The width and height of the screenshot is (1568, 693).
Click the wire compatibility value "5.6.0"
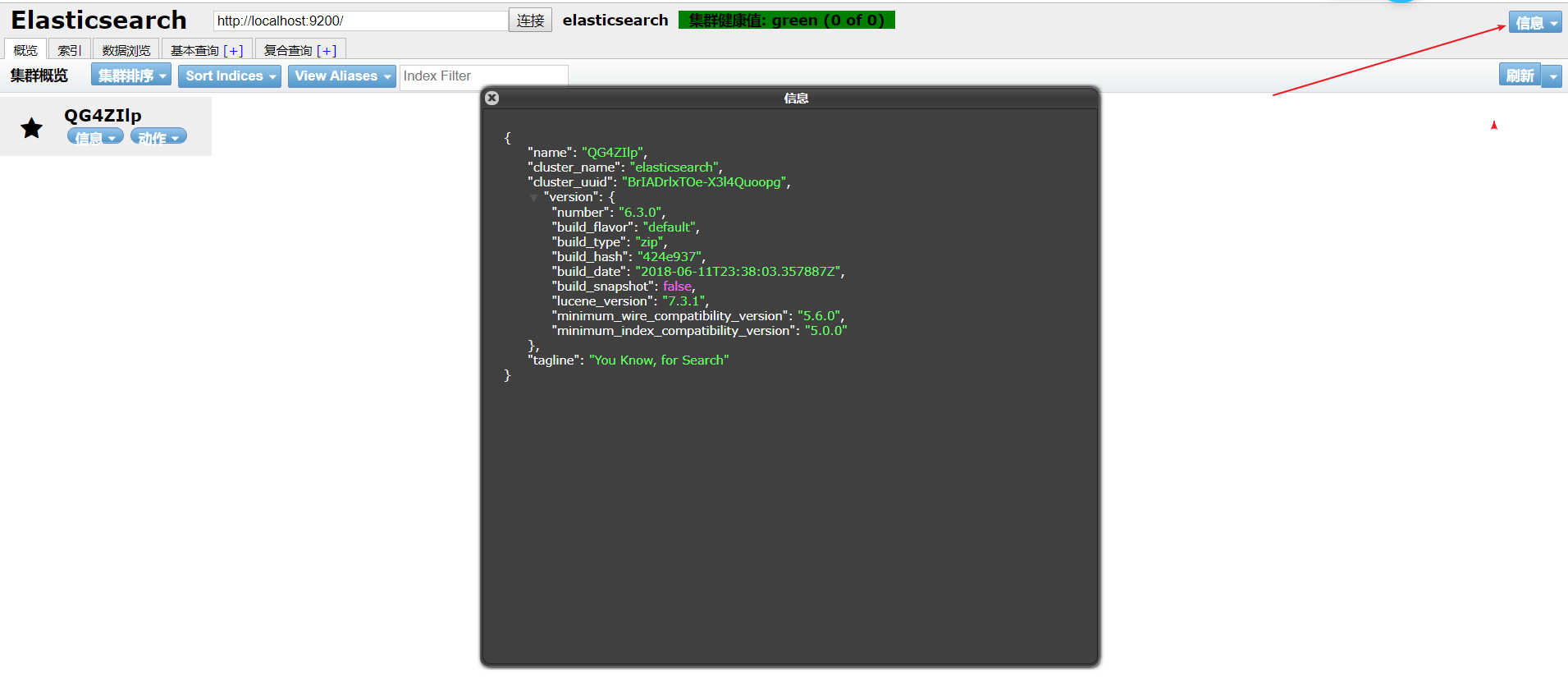[819, 316]
